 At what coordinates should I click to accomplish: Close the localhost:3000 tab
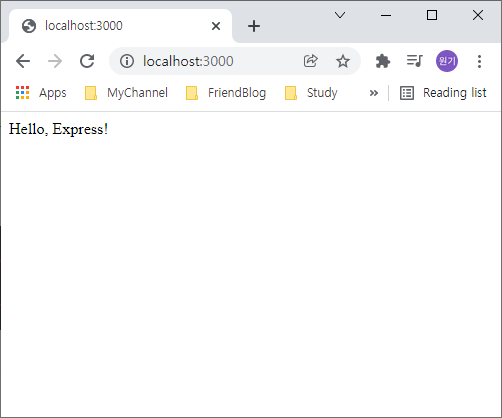[x=216, y=26]
